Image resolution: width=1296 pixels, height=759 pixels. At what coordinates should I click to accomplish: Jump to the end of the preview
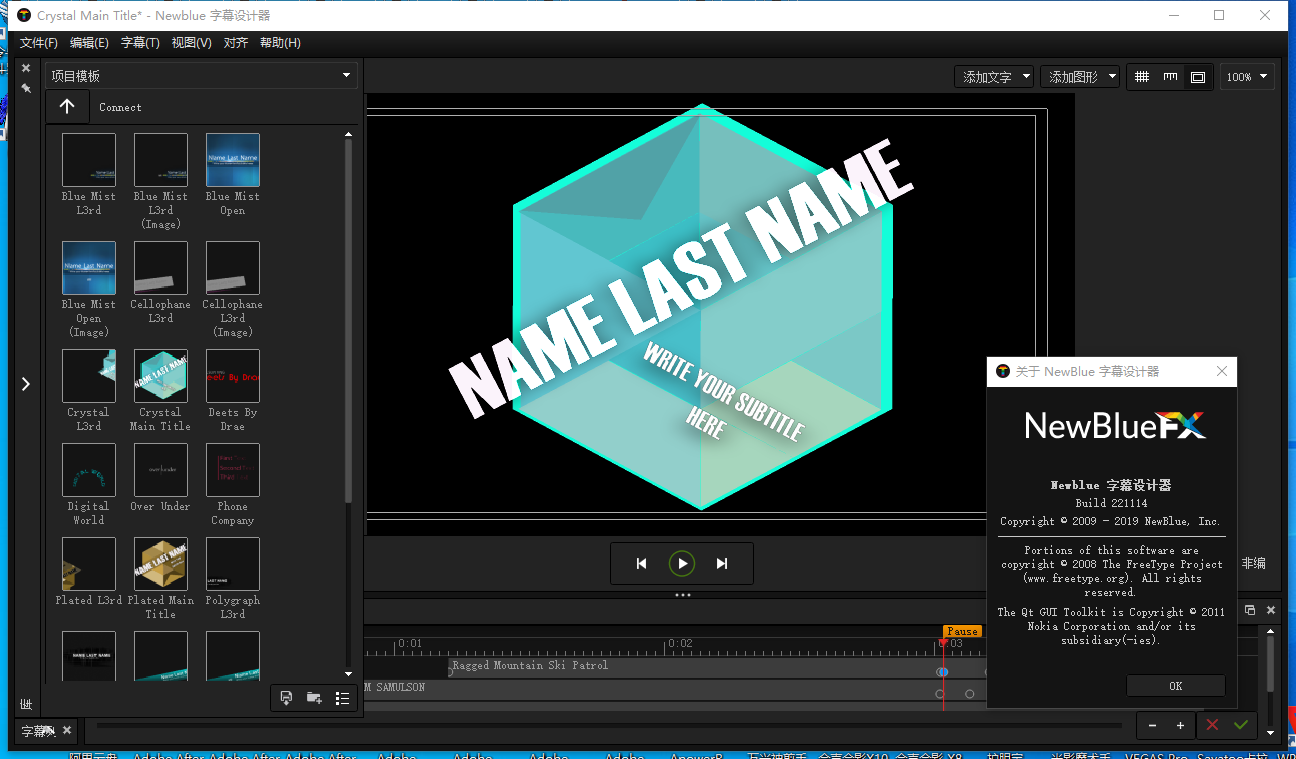click(x=722, y=564)
